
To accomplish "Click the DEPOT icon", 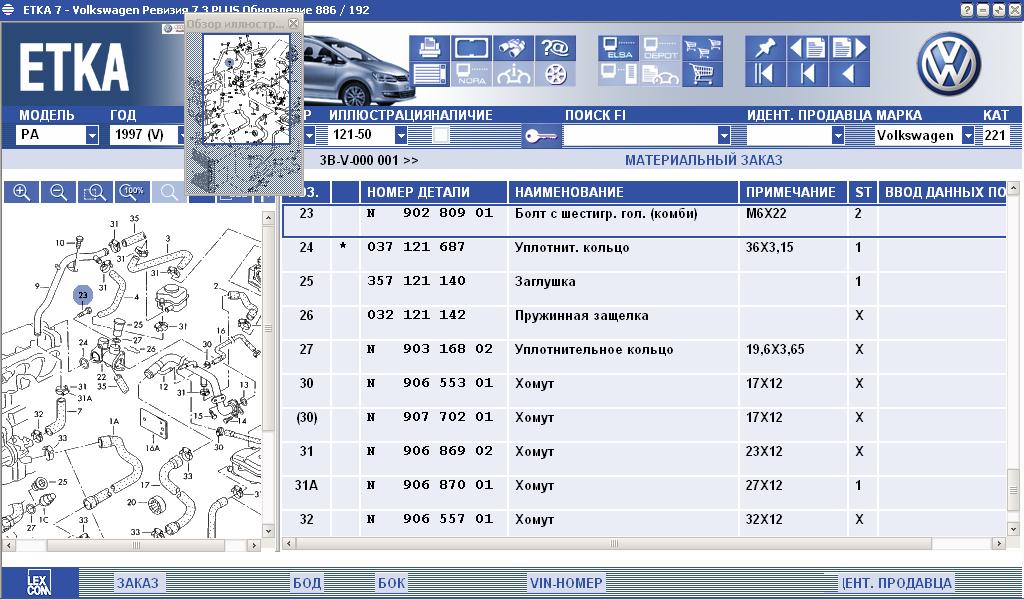I will (x=660, y=48).
